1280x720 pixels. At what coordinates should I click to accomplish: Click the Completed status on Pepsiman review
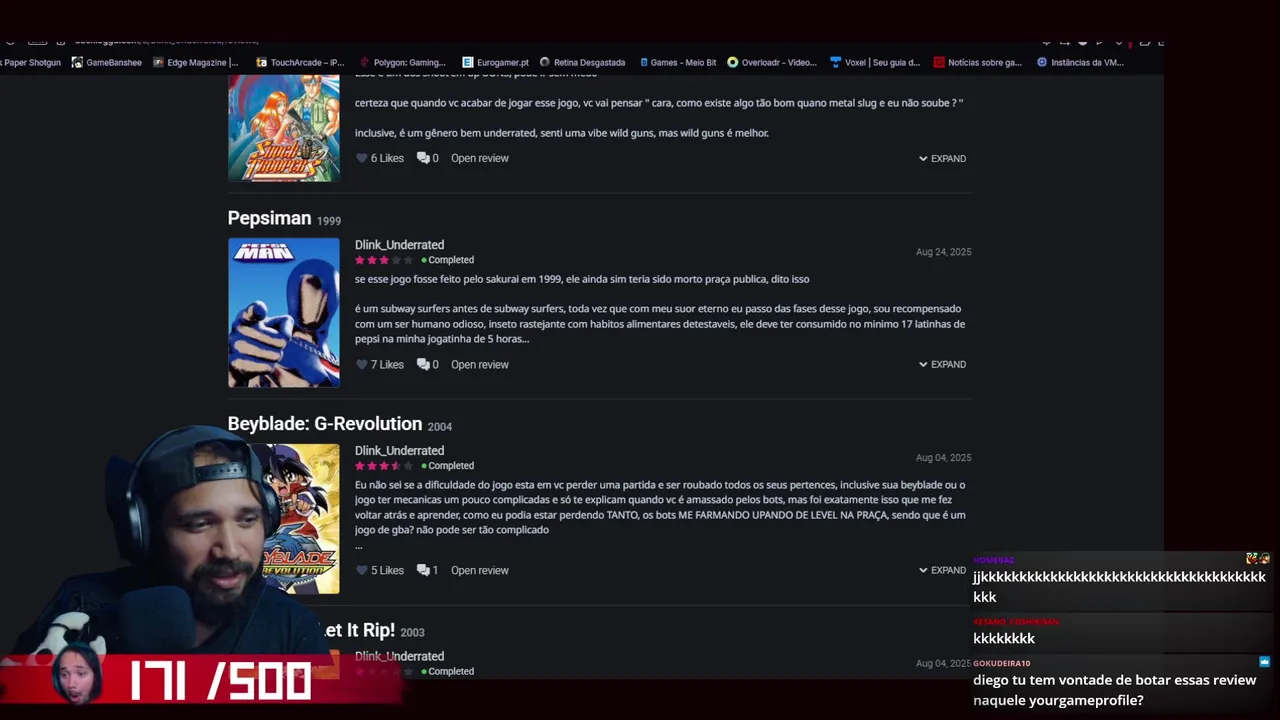click(448, 260)
